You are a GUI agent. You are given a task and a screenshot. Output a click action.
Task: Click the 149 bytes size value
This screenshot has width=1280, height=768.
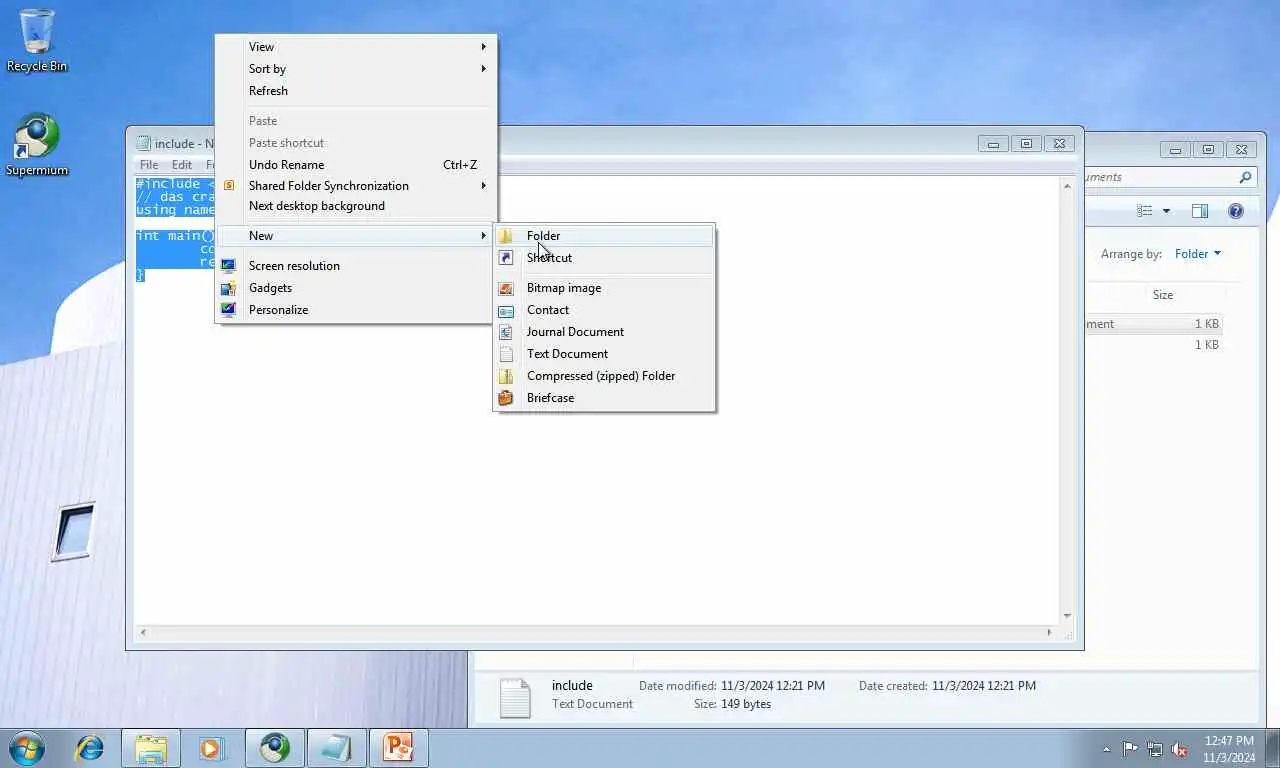tap(745, 704)
